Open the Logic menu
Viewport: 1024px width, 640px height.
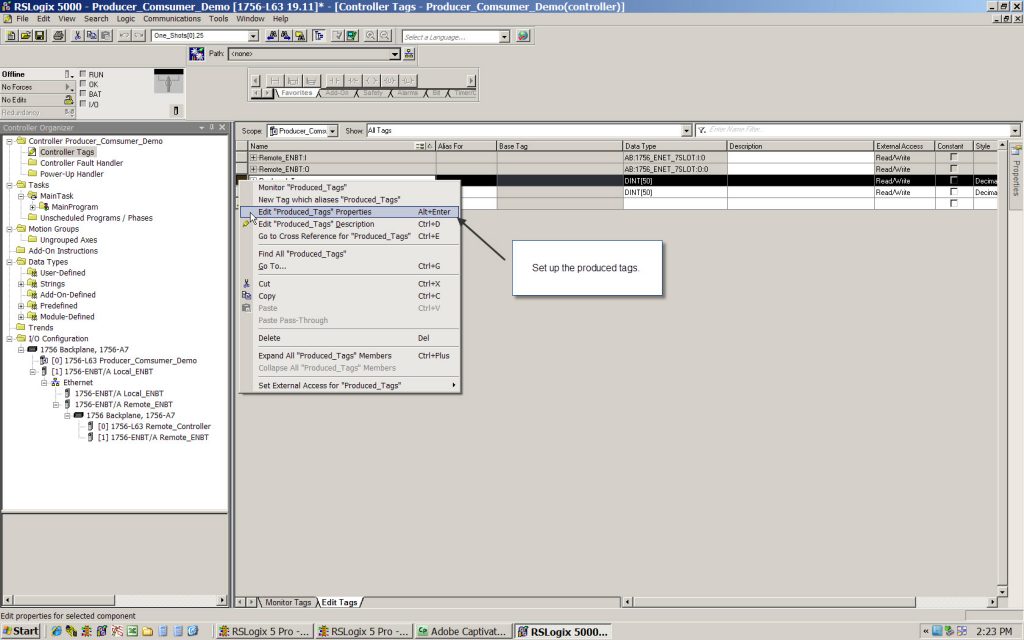point(125,19)
